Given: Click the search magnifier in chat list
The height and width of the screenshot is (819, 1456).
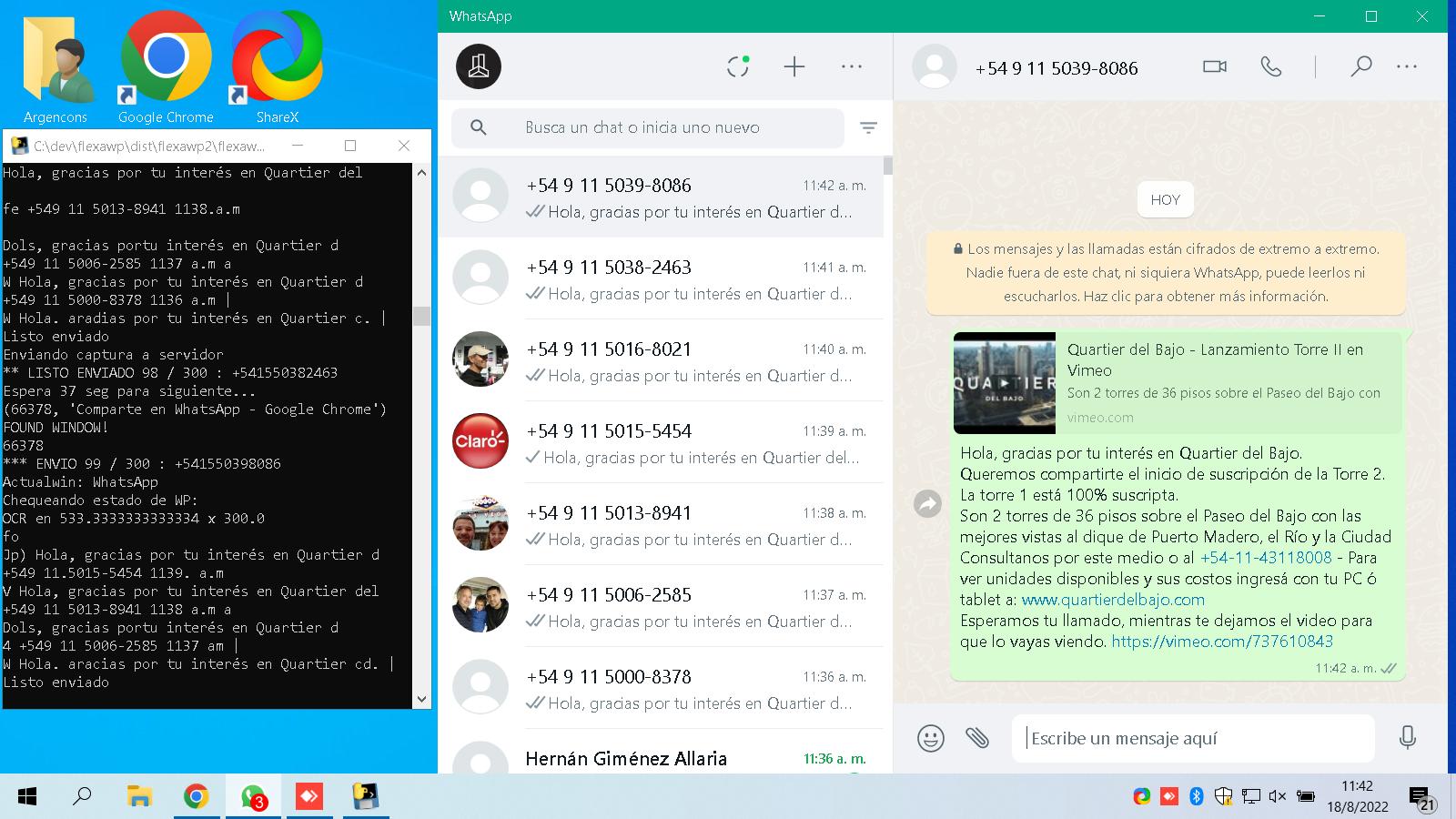Looking at the screenshot, I should (479, 127).
